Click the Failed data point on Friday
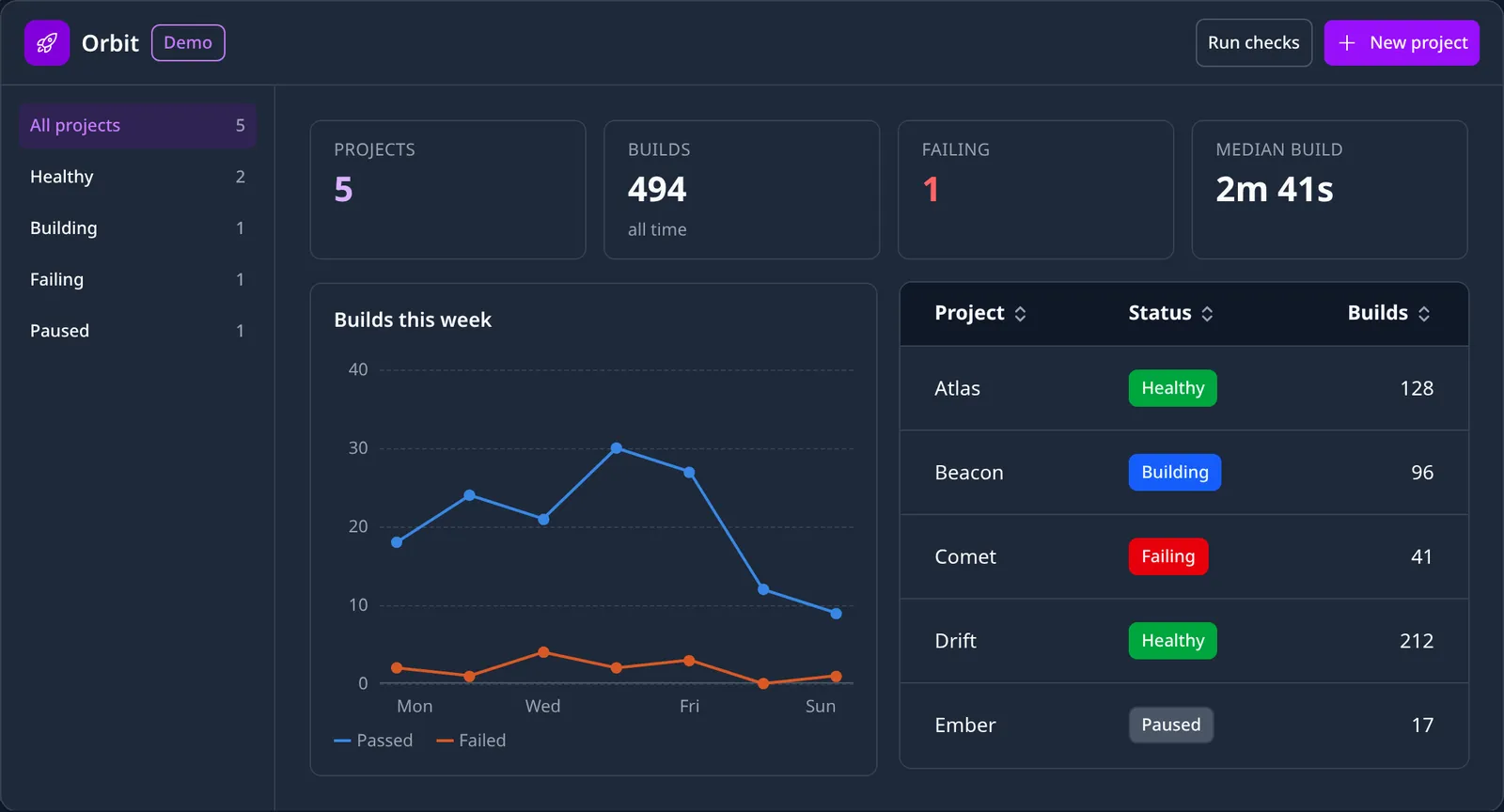 [689, 661]
